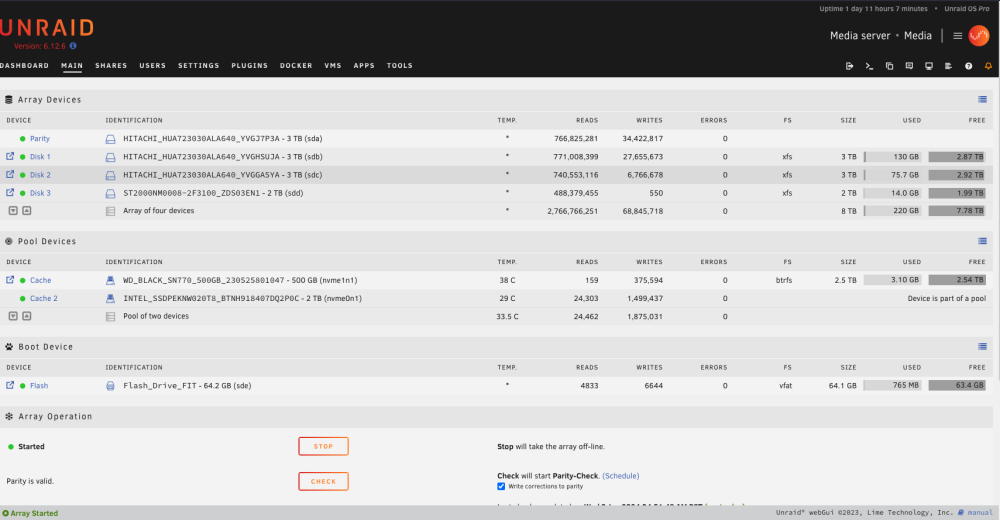Open the web terminal icon
Image resolution: width=1000 pixels, height=520 pixels.
click(x=869, y=66)
